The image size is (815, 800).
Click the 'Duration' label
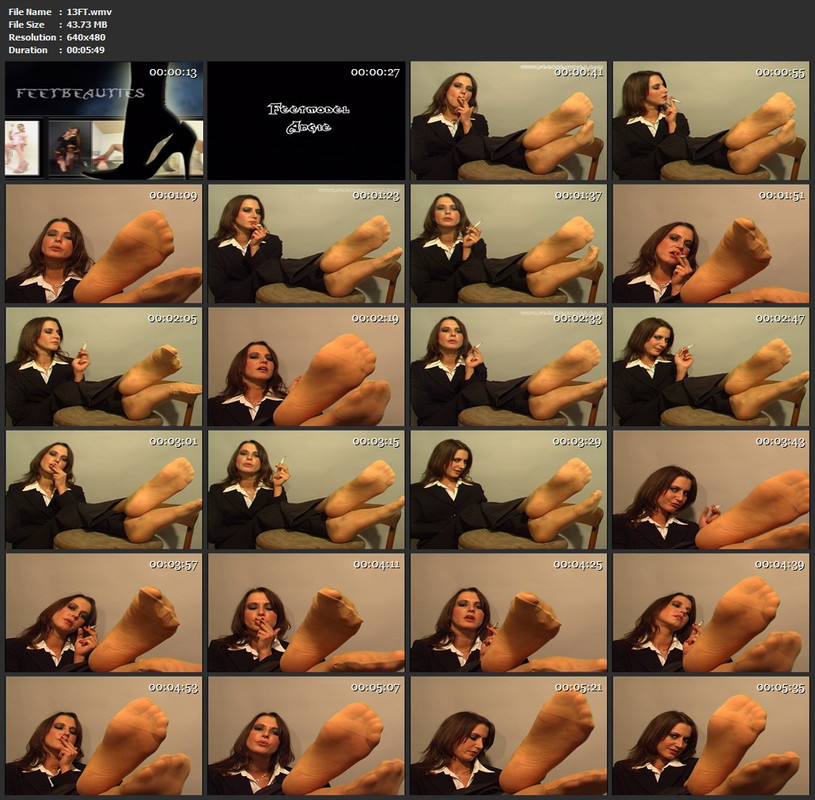pos(28,50)
